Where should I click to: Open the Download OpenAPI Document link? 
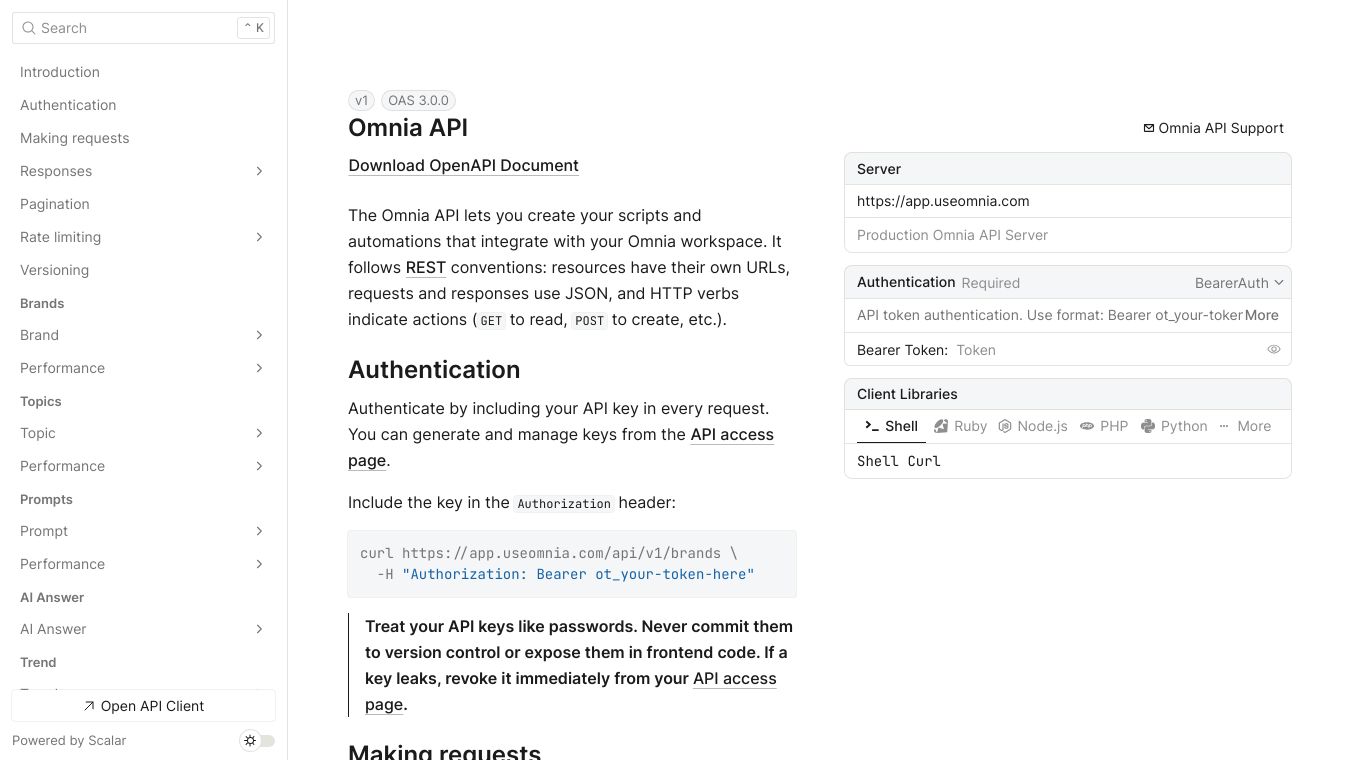coord(463,166)
